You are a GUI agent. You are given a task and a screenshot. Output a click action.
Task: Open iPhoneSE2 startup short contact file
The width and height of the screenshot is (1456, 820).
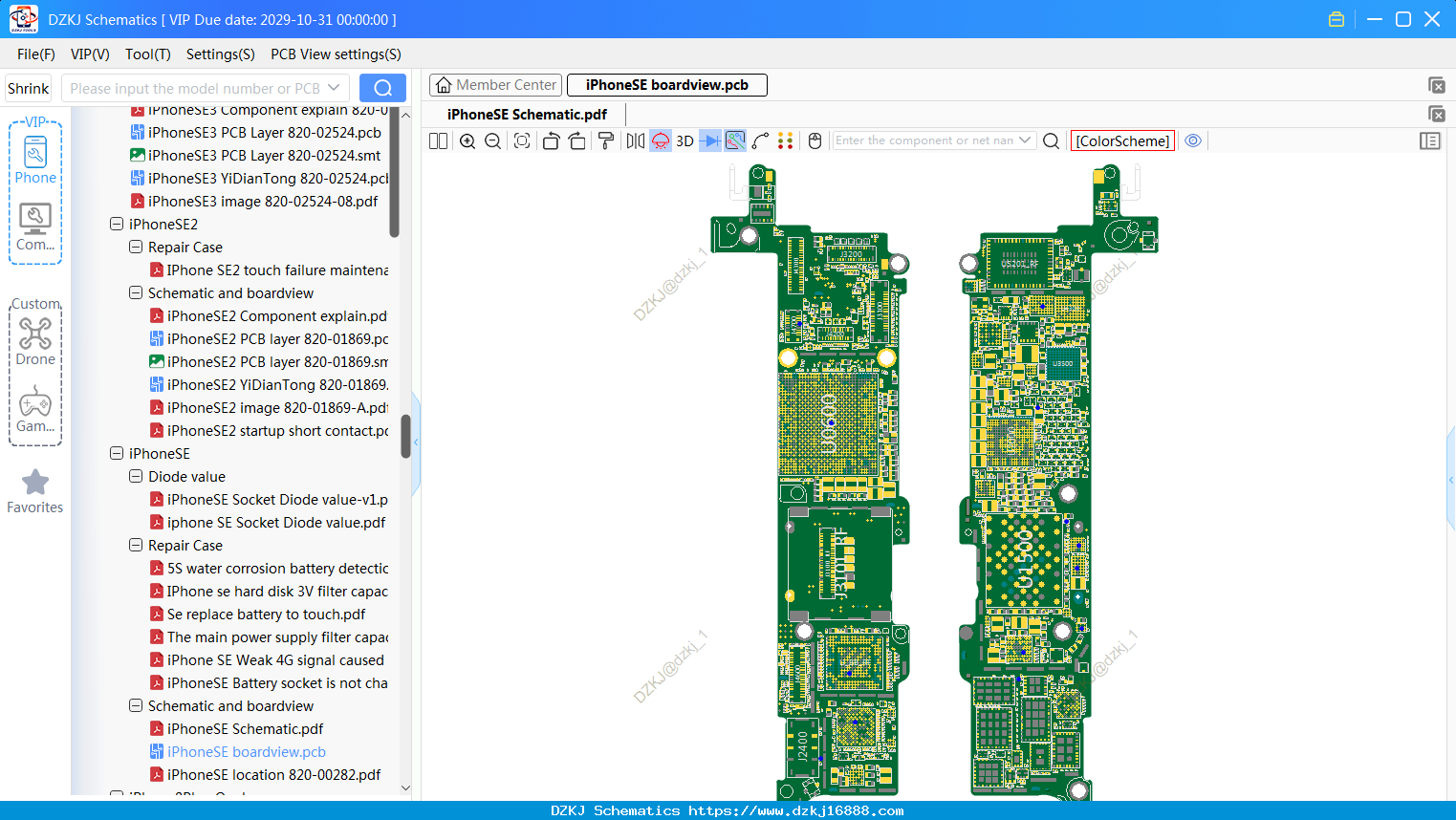point(271,431)
